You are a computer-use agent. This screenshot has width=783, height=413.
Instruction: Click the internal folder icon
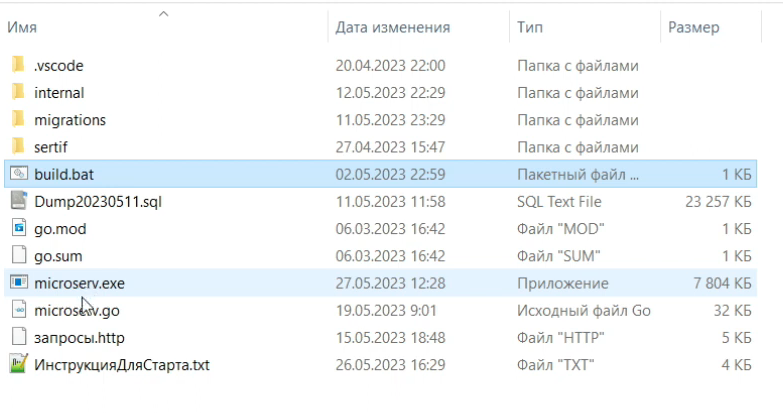[18, 92]
